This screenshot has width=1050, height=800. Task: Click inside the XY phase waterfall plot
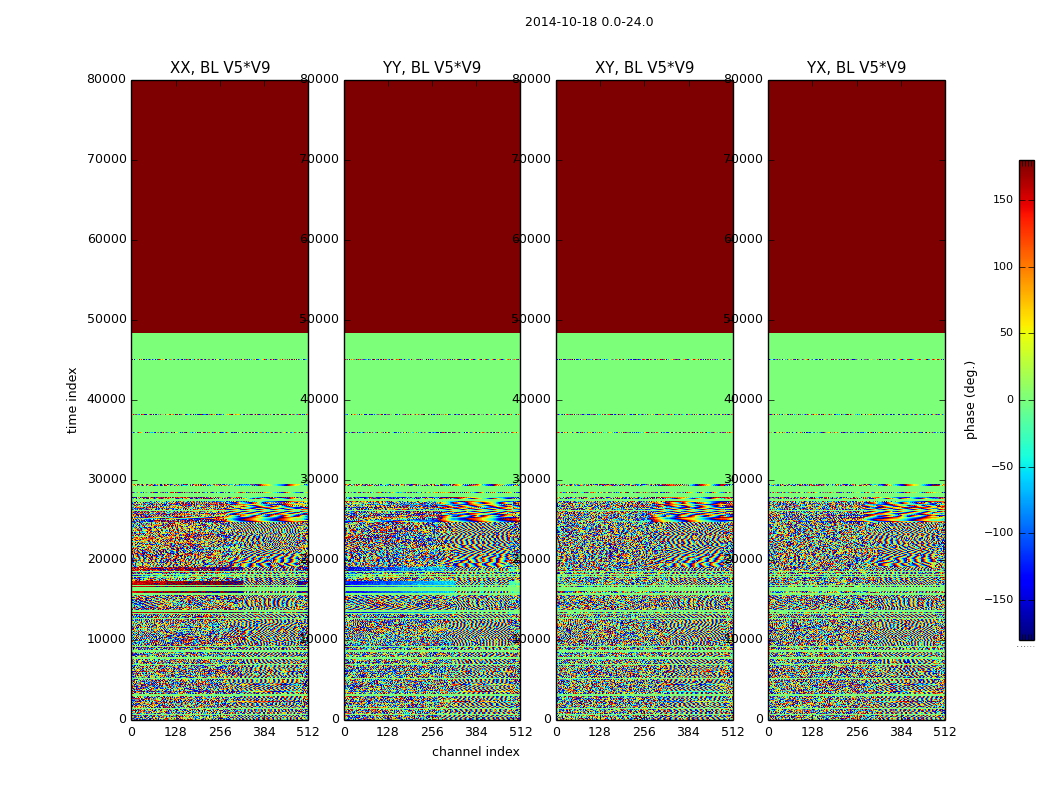(x=644, y=400)
